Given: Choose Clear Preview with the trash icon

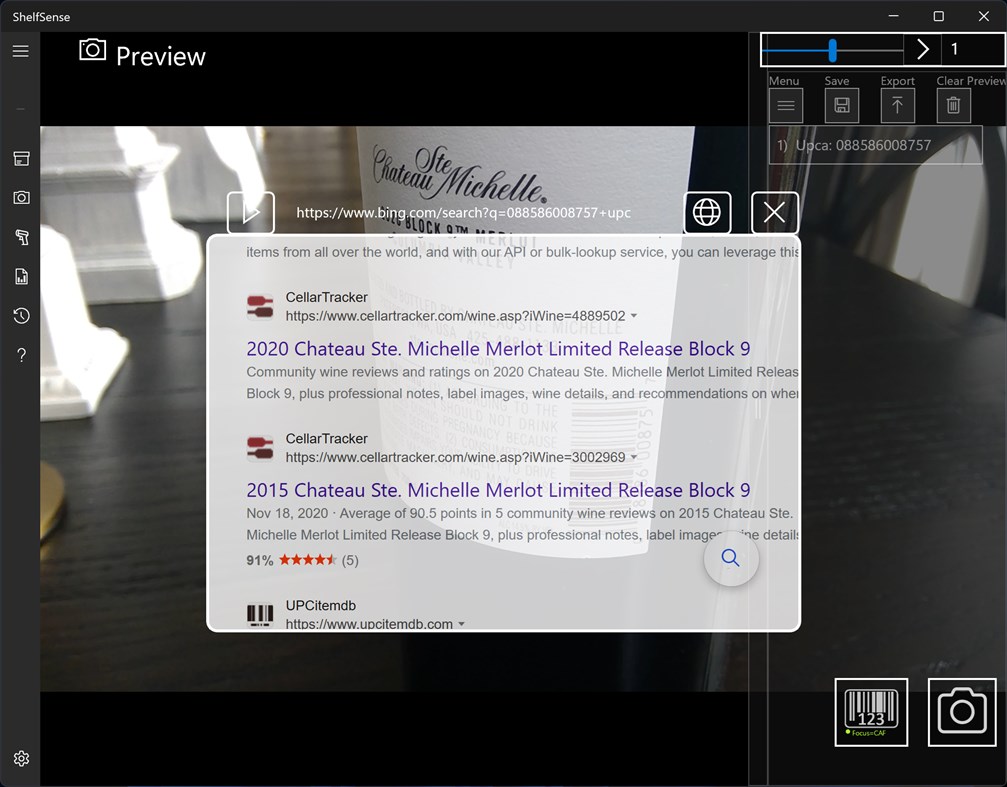Looking at the screenshot, I should (x=952, y=104).
